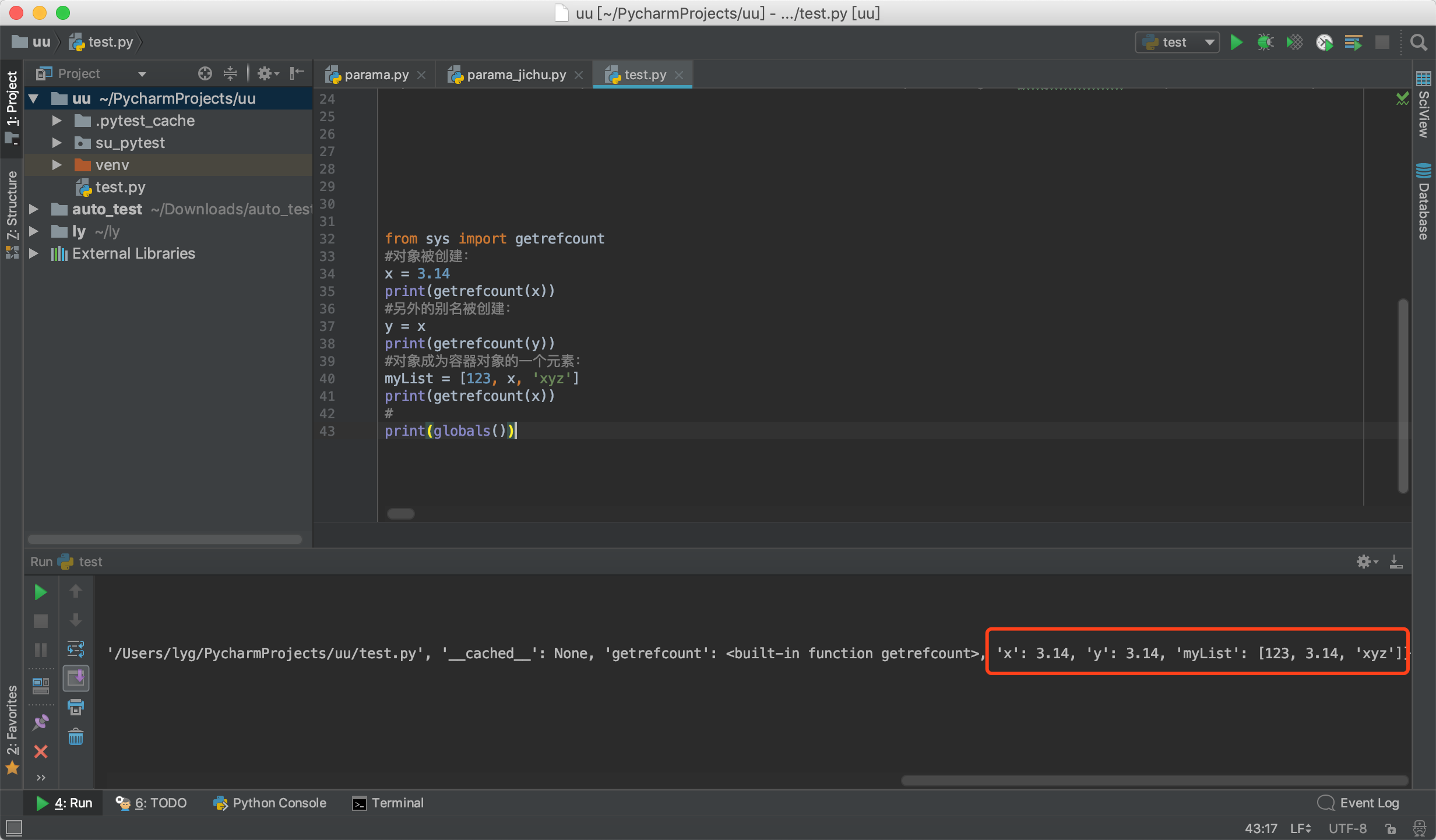Screen dimensions: 1436x840
Task: Start debugging with the bug icon
Action: click(x=1265, y=43)
